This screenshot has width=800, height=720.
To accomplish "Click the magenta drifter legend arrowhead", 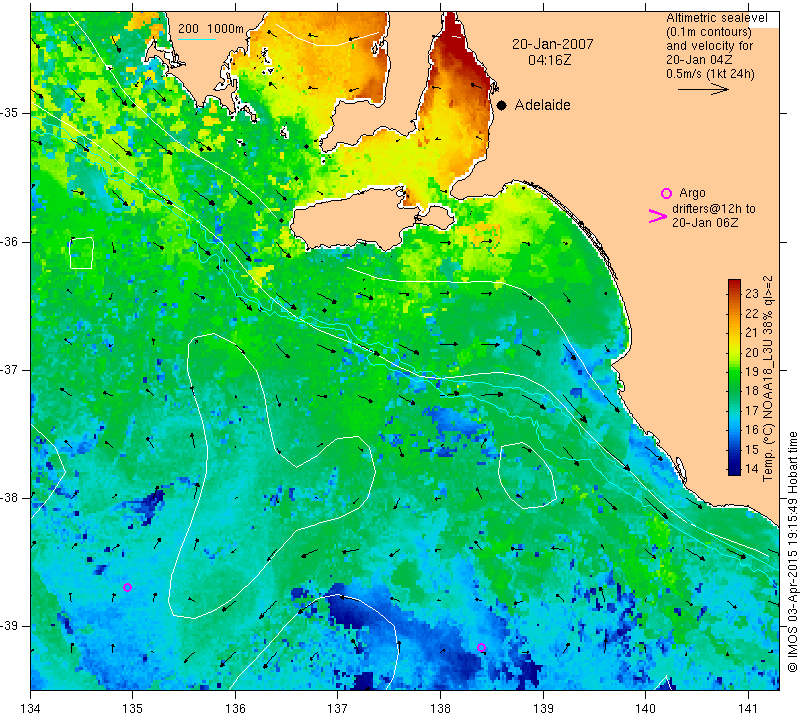I will click(658, 216).
